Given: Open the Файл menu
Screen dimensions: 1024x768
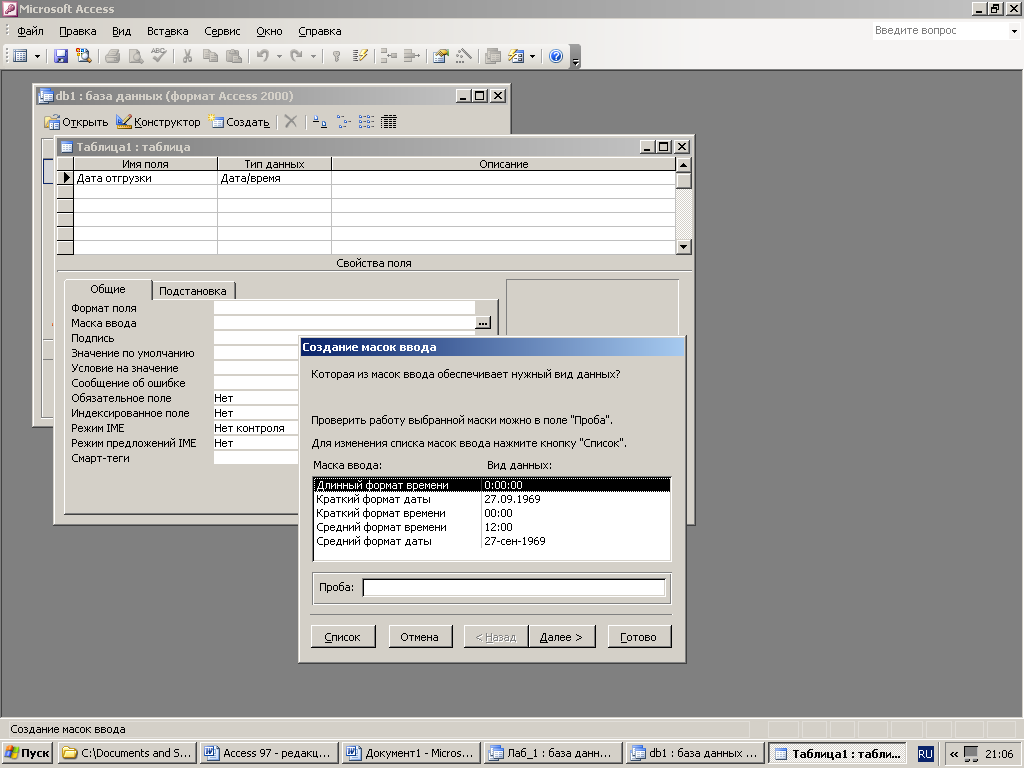Looking at the screenshot, I should [x=30, y=31].
